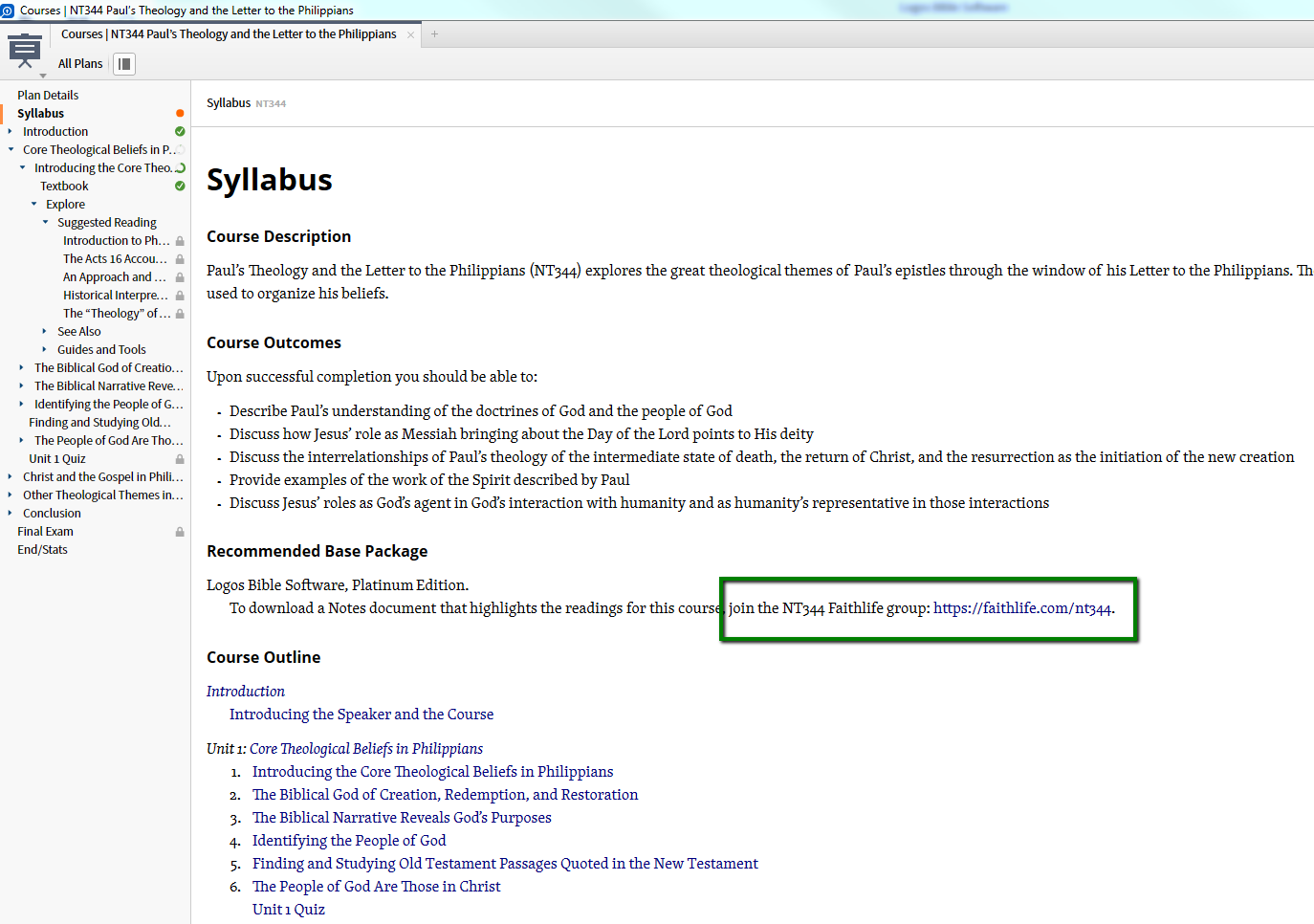
Task: Expand Identifying the People of G… node
Action: pyautogui.click(x=22, y=404)
